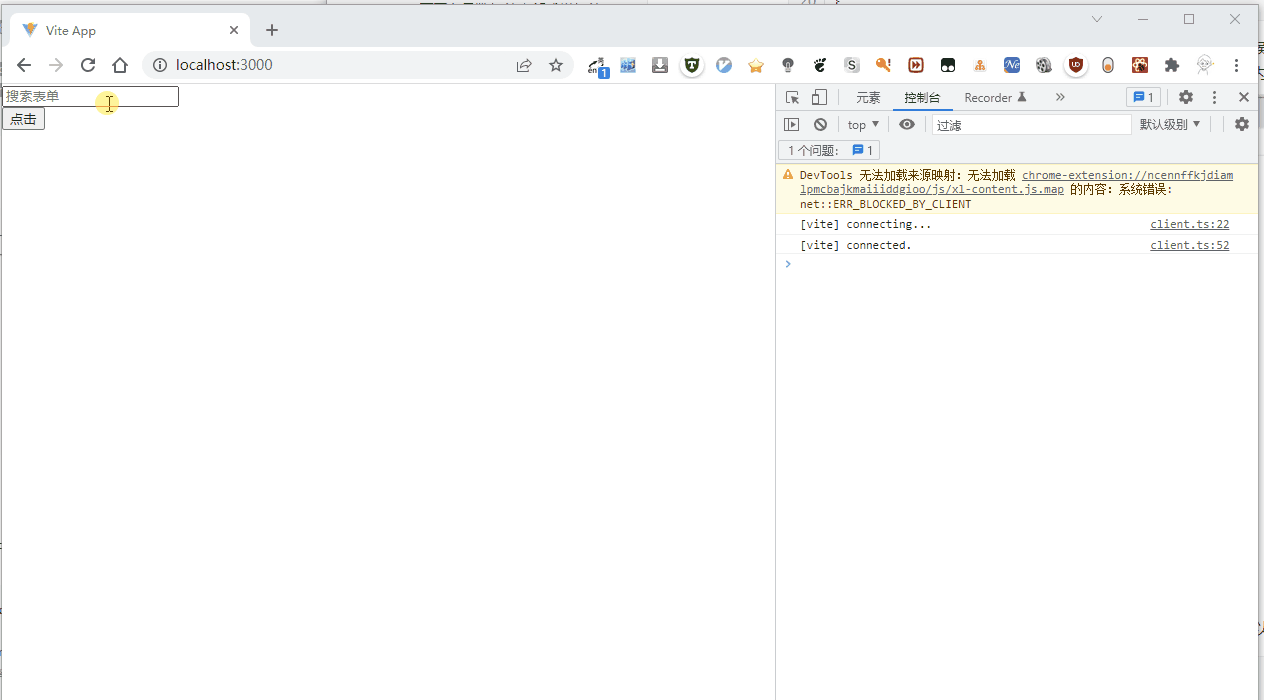Reload the localhost page
1264x700 pixels.
pyautogui.click(x=88, y=65)
